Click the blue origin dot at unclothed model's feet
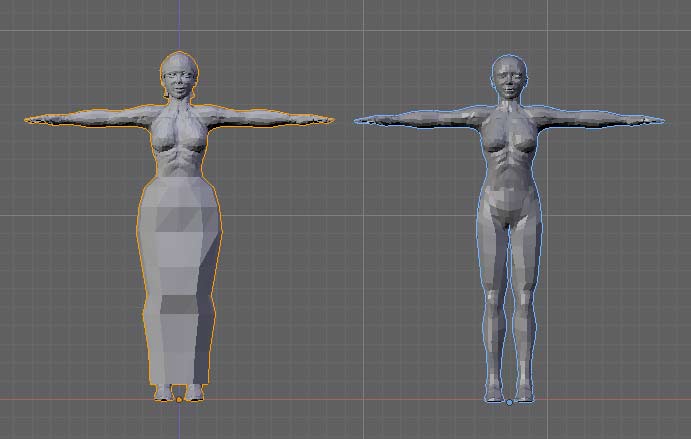Screen dimensions: 691x439 coord(509,402)
